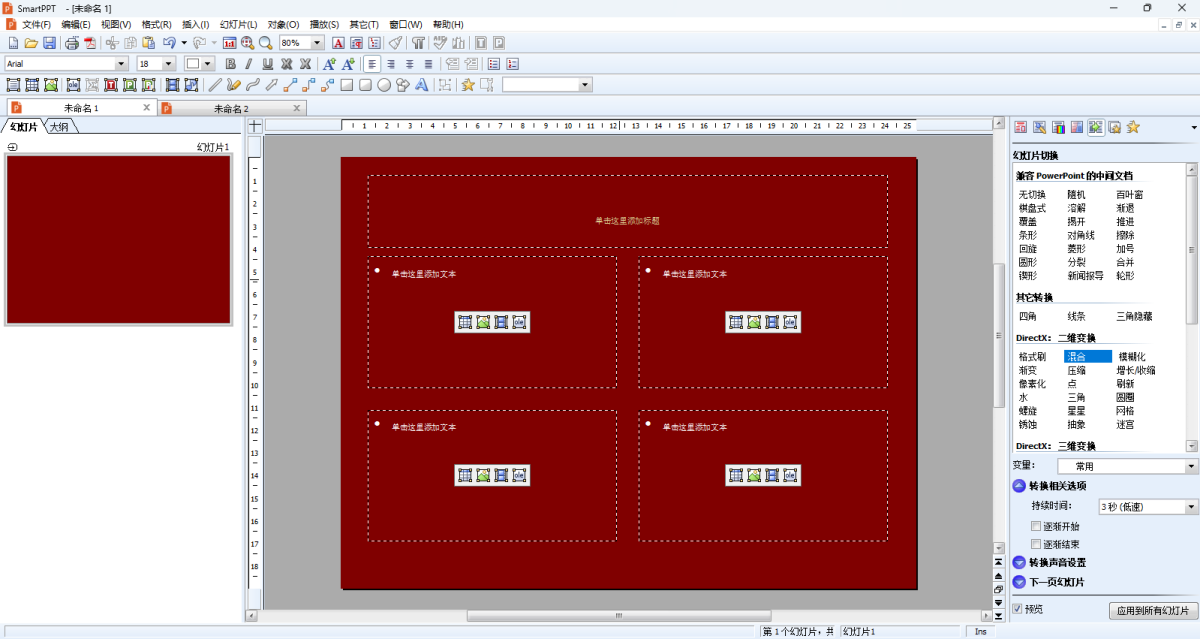Enable the 逐渐结束 checkbox
The image size is (1200, 639).
(1036, 545)
